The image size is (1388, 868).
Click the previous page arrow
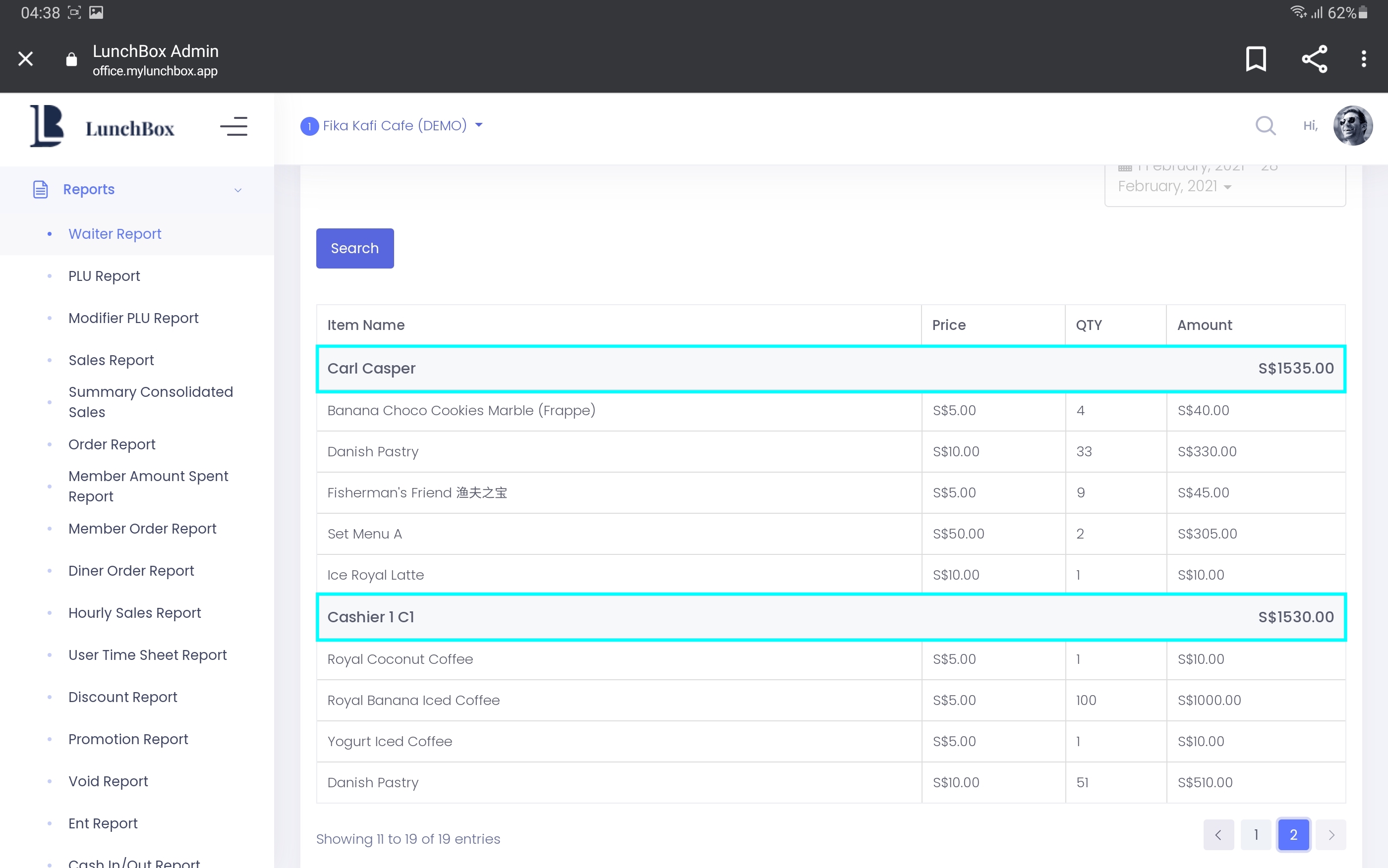pos(1218,834)
